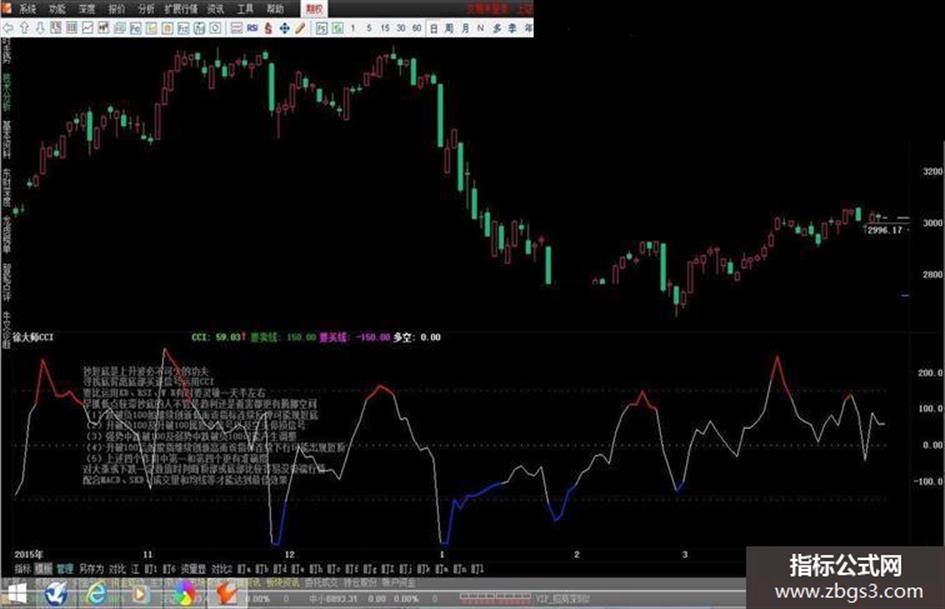
Task: Select the pencil drawing tool
Action: pos(300,28)
